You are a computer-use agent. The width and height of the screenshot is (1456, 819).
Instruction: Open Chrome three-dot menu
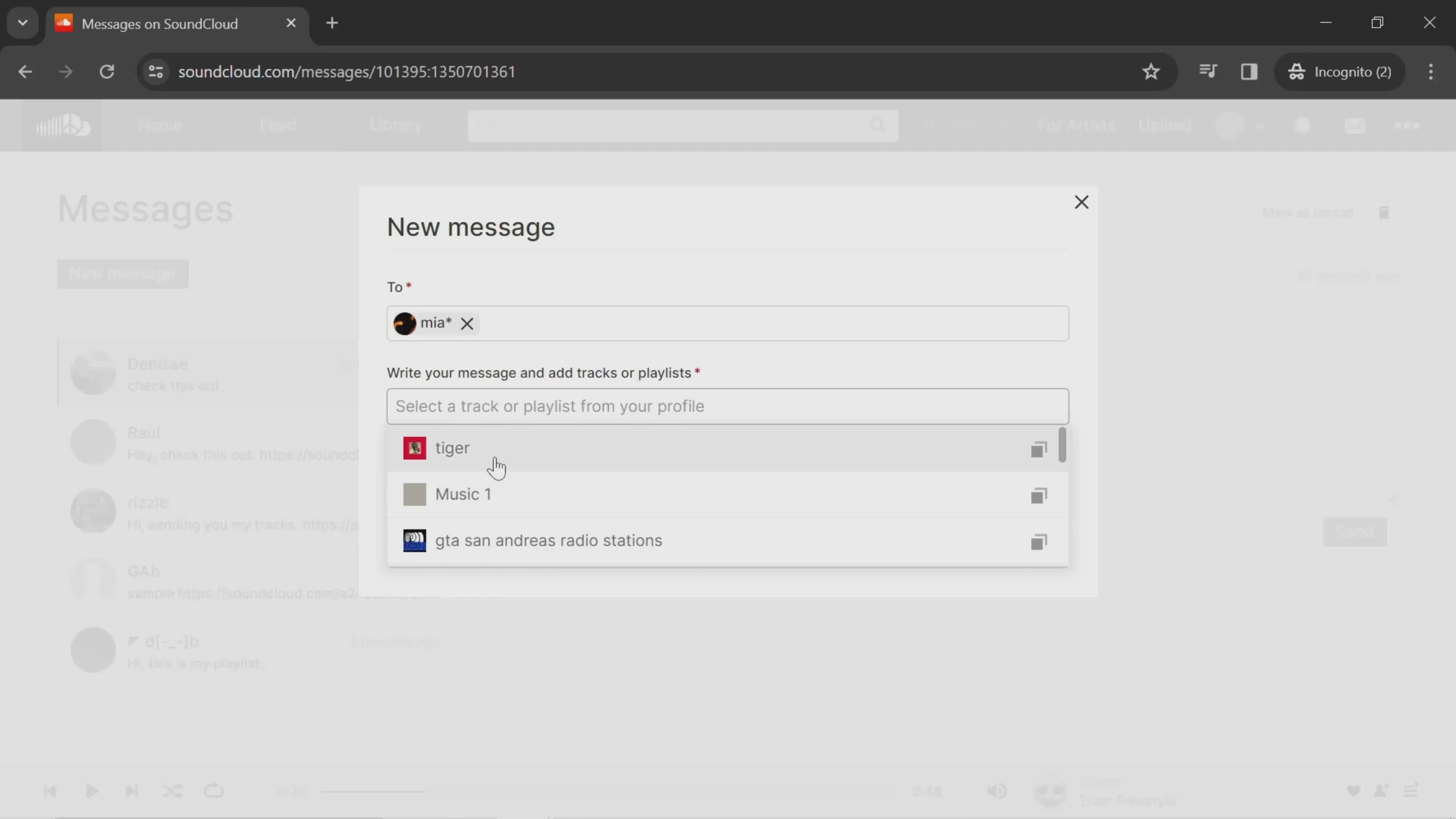pos(1431,72)
